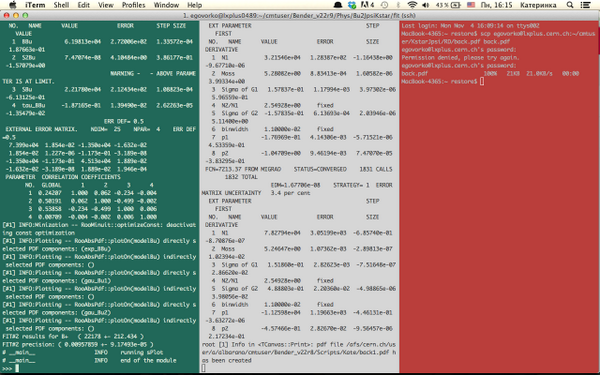Click BBu value '6.19813e+04'

[x=82, y=42]
